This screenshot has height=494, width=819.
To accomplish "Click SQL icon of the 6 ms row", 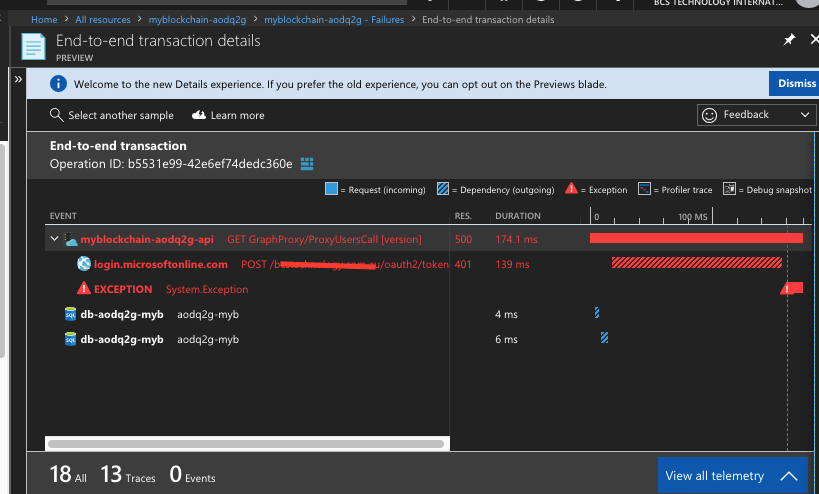I will pos(70,339).
